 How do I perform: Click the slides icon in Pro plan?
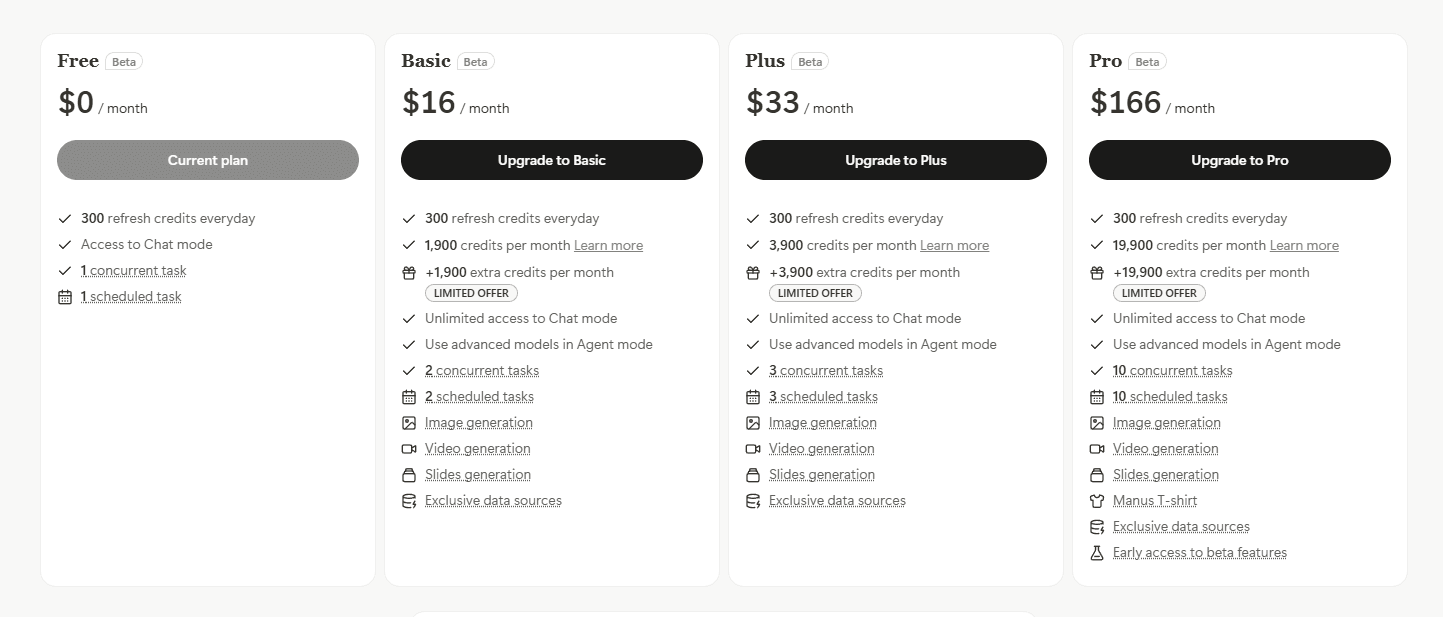point(1097,475)
